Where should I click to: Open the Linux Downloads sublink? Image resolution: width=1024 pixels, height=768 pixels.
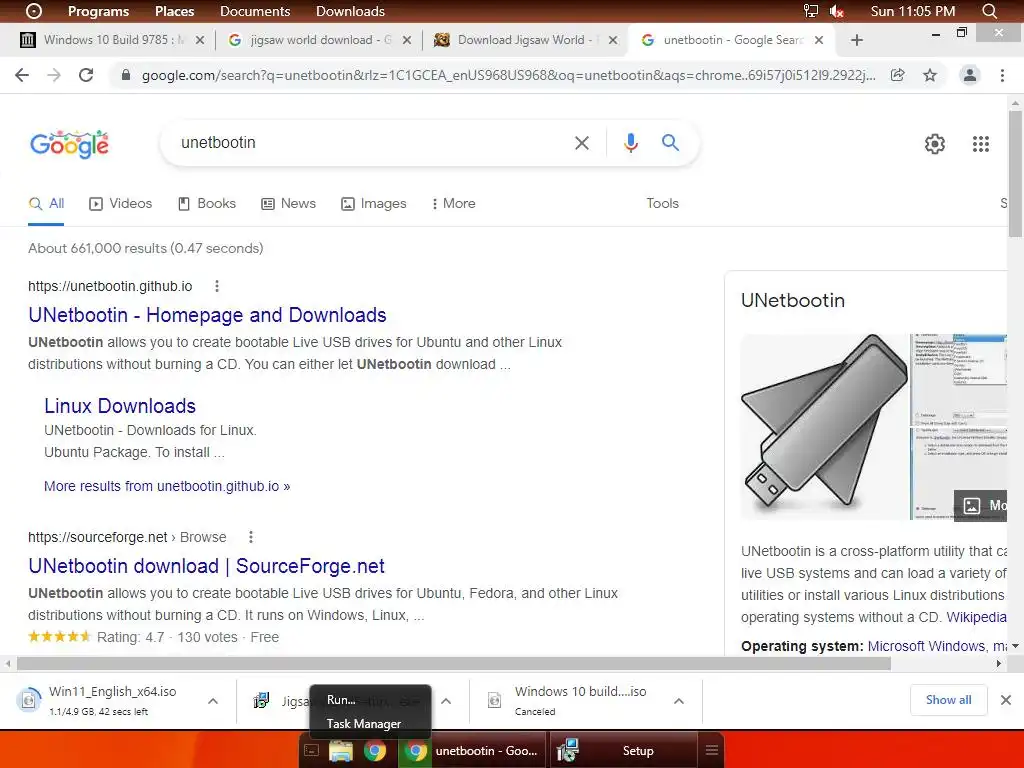click(x=120, y=406)
